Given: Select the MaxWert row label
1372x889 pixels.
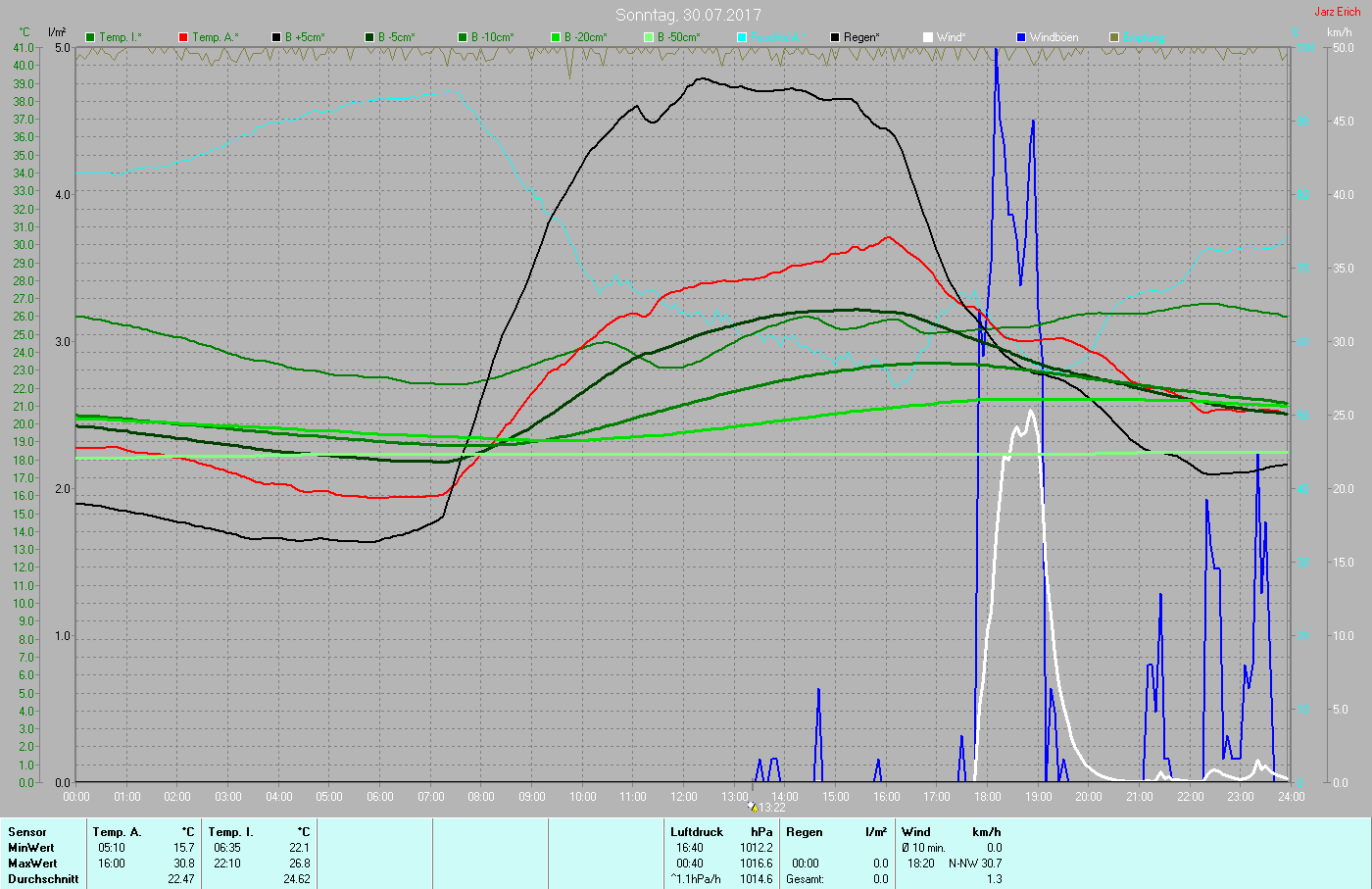Looking at the screenshot, I should pyautogui.click(x=31, y=864).
